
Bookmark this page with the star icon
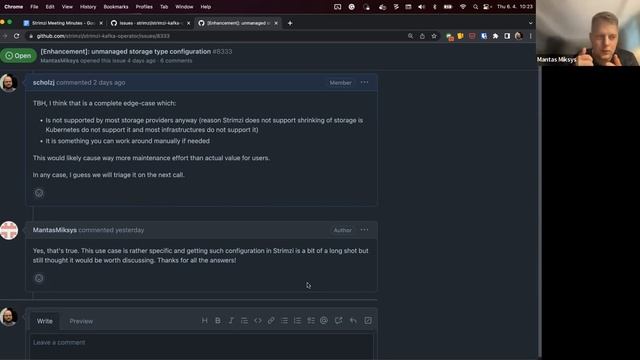pos(434,36)
